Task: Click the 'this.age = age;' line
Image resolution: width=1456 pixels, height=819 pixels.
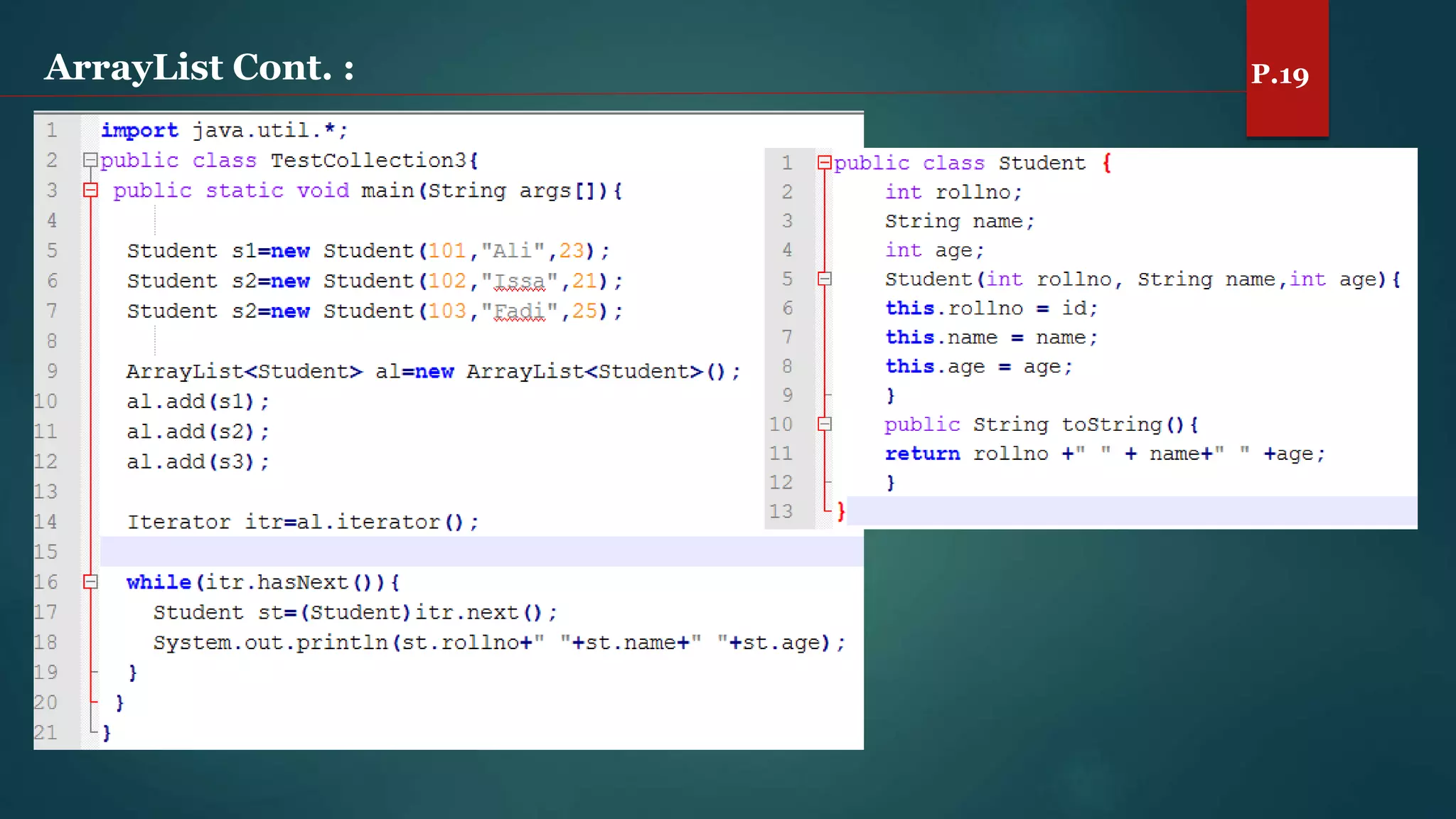Action: [978, 367]
